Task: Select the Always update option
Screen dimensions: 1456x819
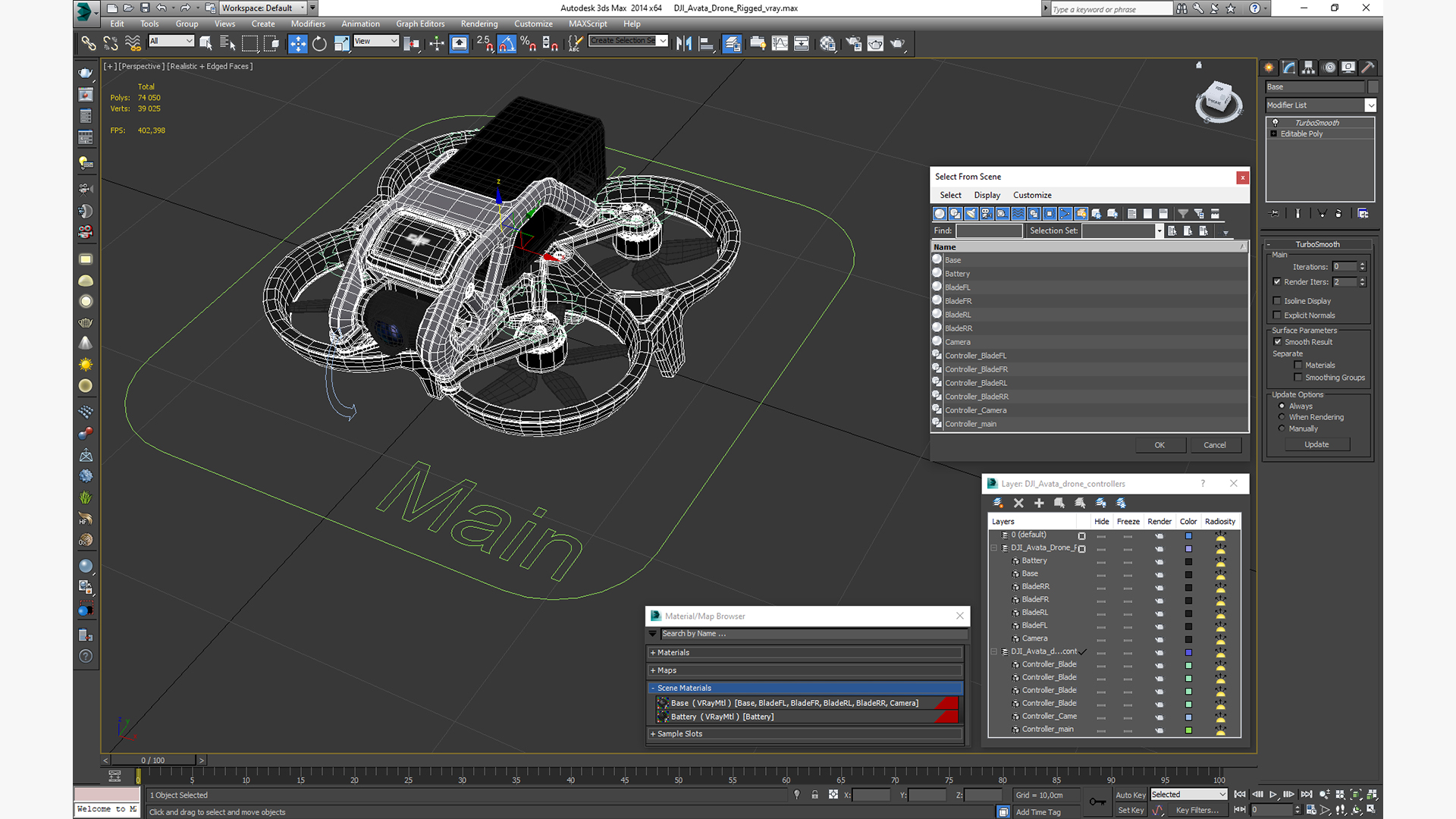Action: [1282, 406]
